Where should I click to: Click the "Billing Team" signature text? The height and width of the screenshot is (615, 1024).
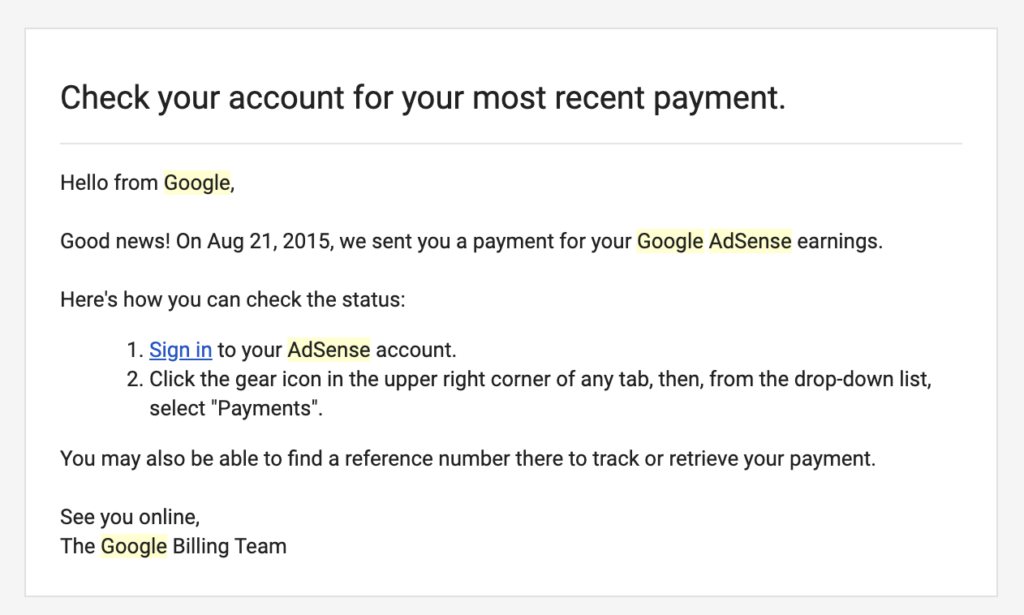pyautogui.click(x=229, y=546)
